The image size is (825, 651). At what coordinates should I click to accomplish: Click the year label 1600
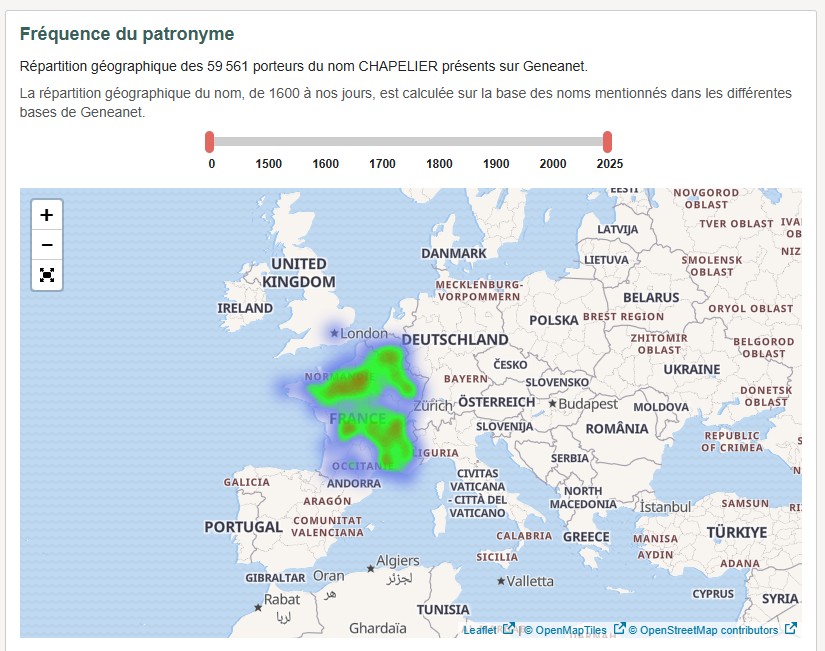325,163
